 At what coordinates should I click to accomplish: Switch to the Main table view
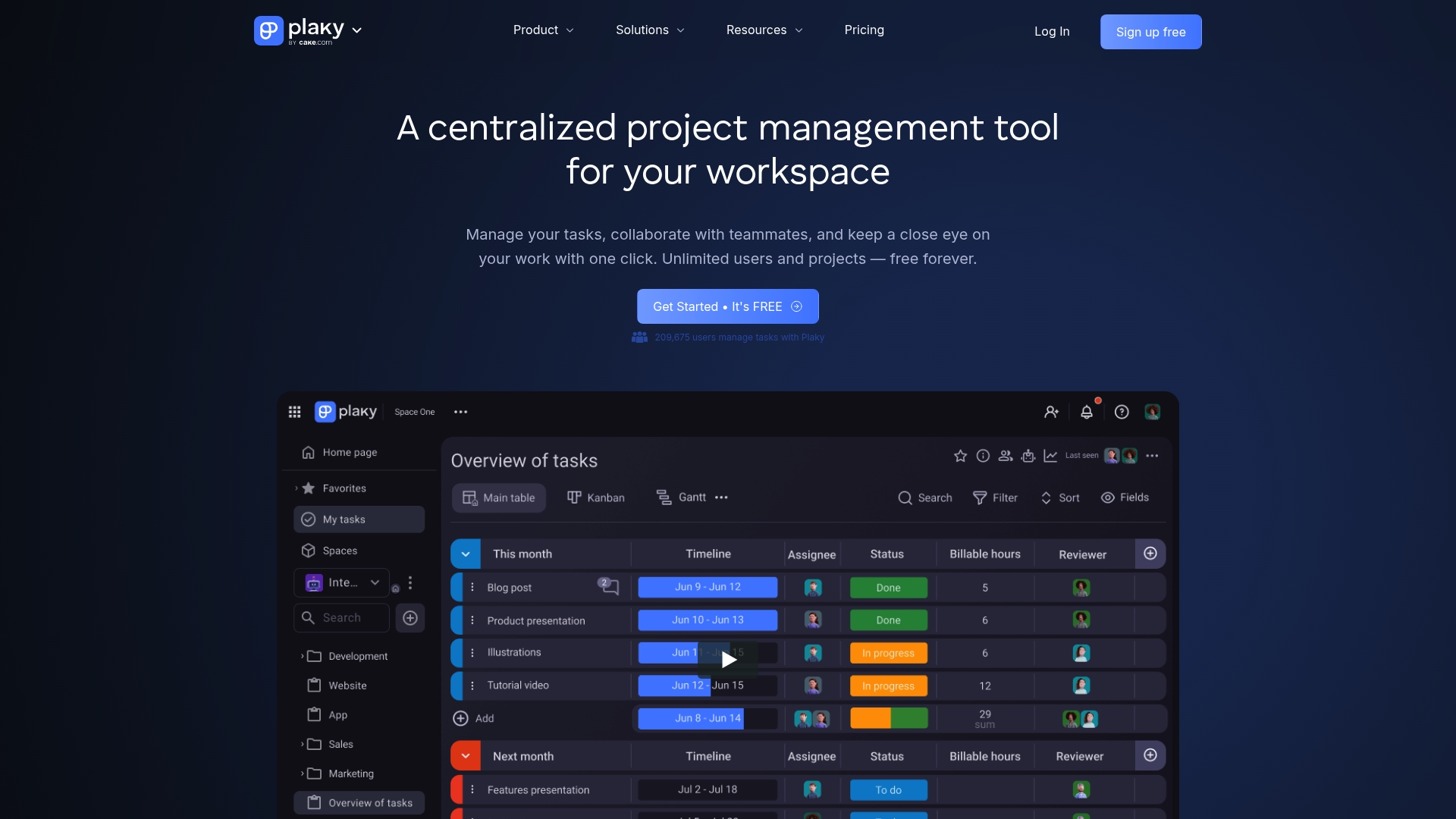tap(499, 498)
